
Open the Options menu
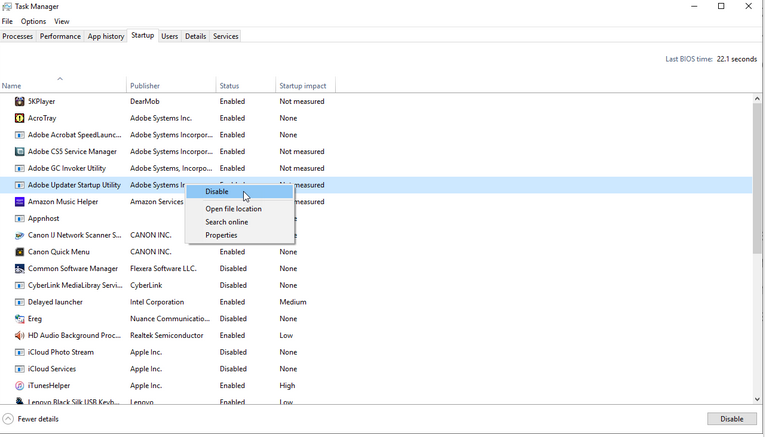tap(33, 21)
